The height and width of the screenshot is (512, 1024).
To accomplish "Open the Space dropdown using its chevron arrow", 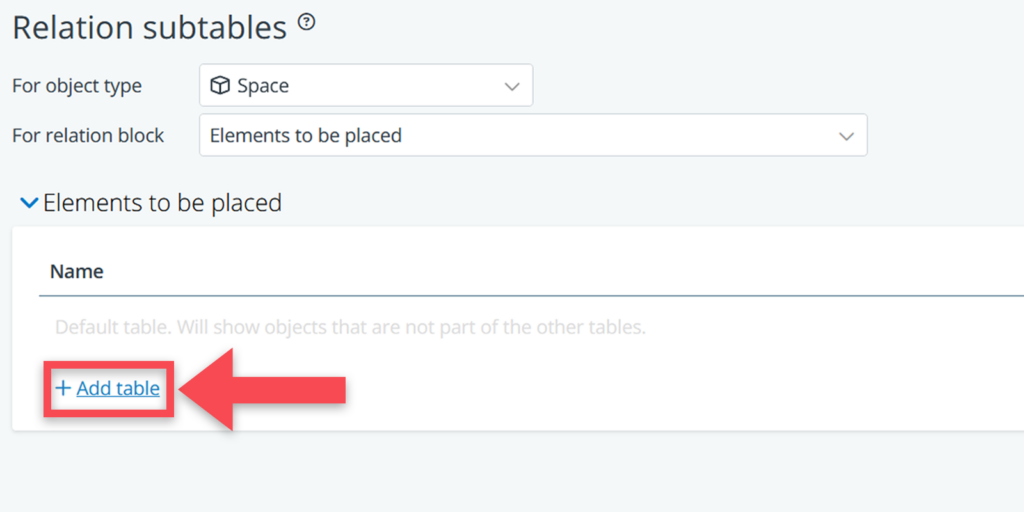I will [512, 86].
